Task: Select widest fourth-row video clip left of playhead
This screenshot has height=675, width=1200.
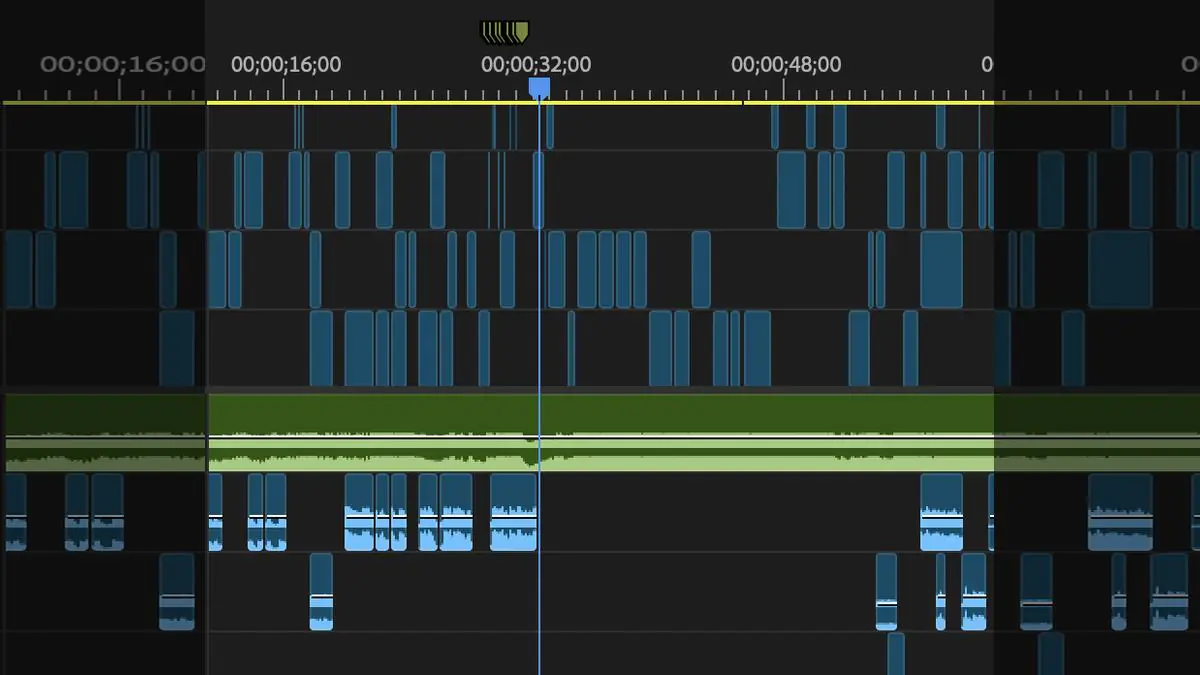Action: tap(359, 348)
